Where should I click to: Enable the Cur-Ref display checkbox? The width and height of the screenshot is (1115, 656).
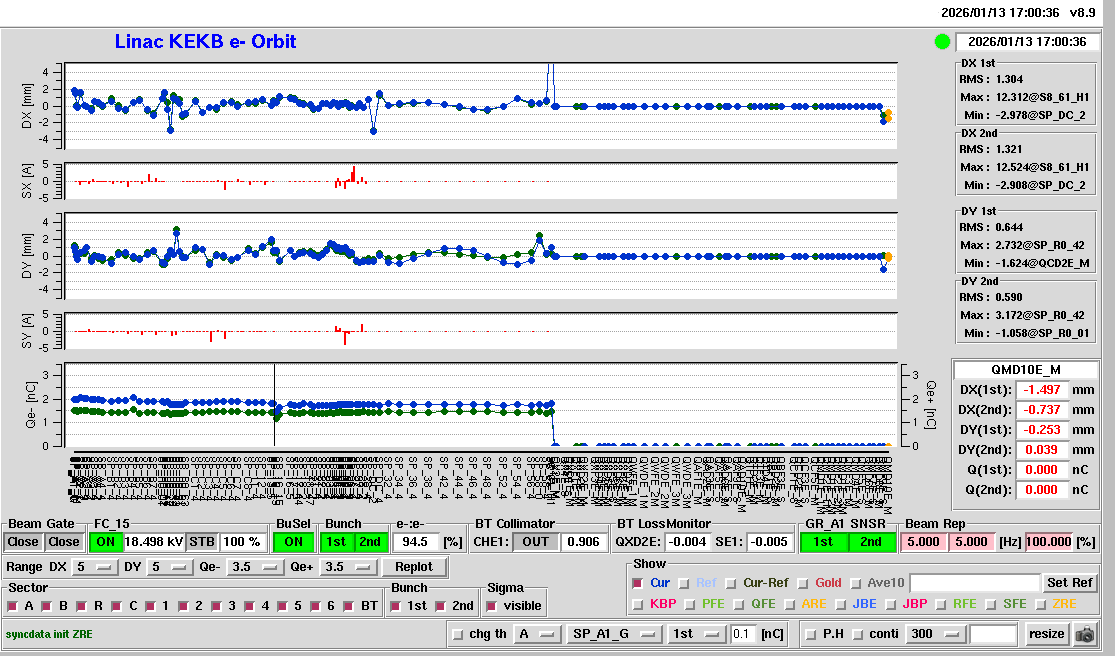[731, 583]
